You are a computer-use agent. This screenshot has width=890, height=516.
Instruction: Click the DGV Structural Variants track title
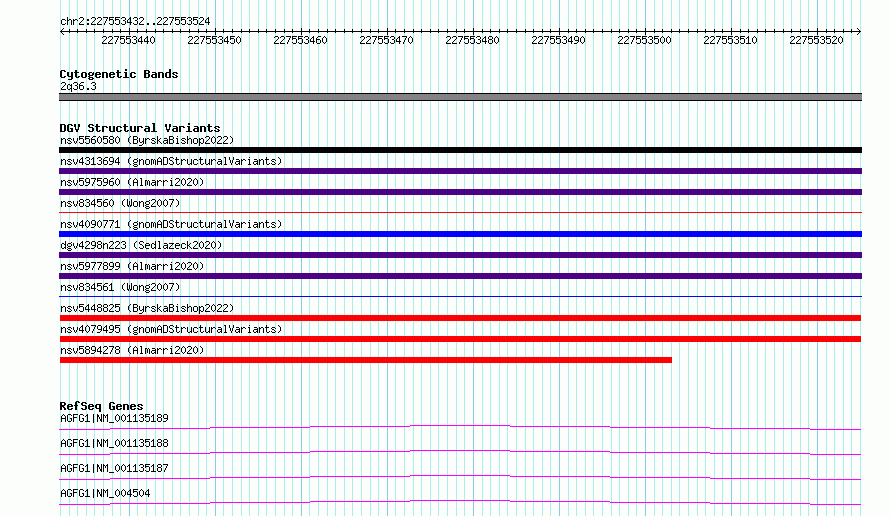point(140,128)
